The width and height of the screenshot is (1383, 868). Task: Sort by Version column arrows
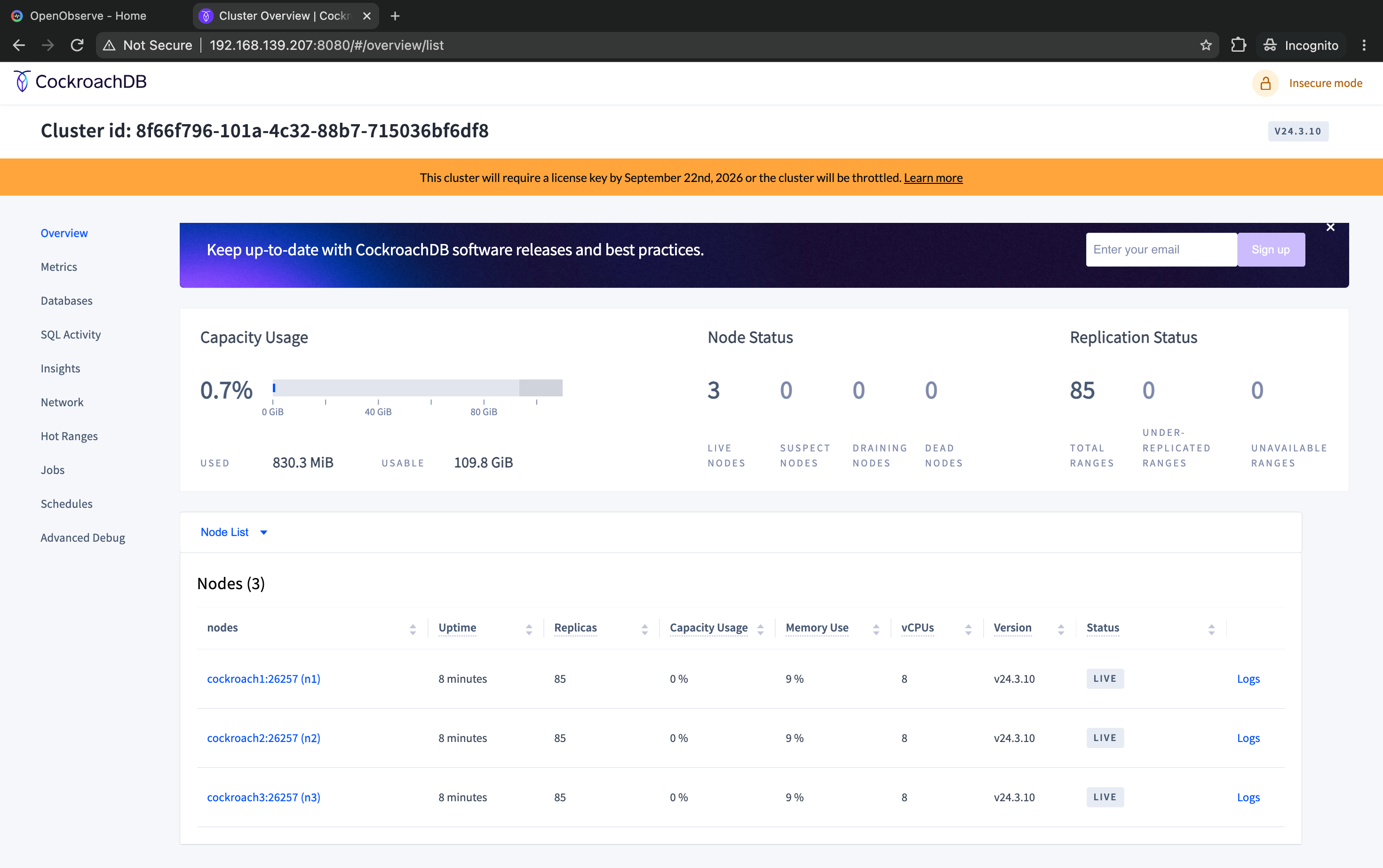click(1061, 630)
